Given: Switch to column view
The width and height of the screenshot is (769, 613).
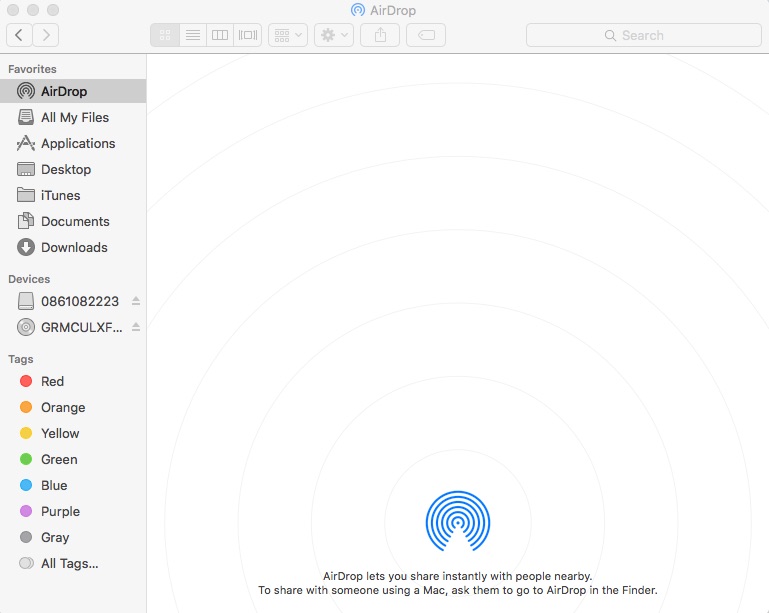Looking at the screenshot, I should [220, 35].
